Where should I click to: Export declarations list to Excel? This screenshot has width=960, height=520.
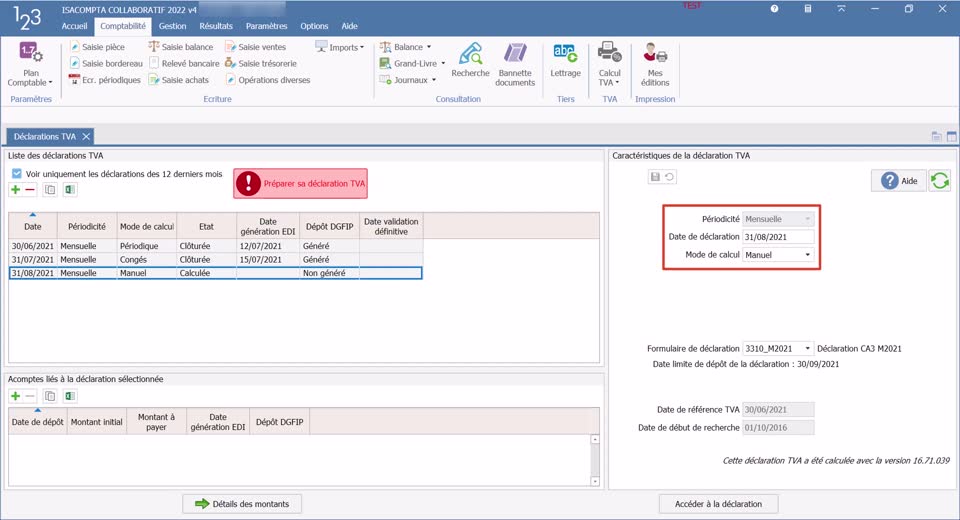tap(70, 190)
